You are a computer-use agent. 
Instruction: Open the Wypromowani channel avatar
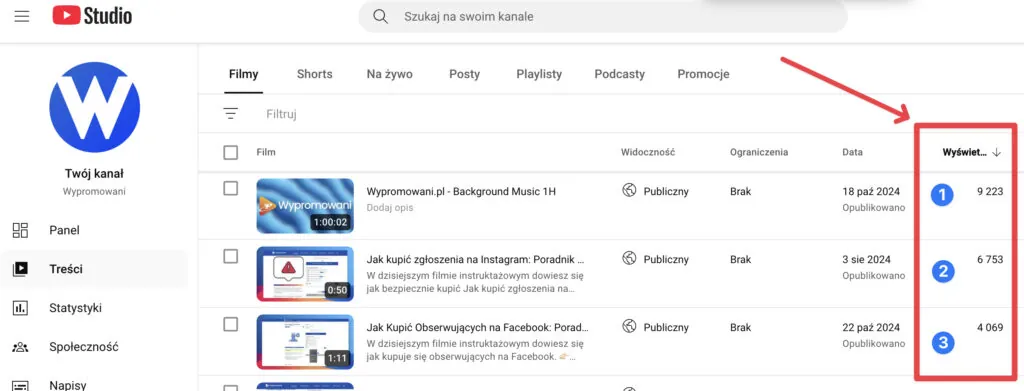tap(95, 108)
